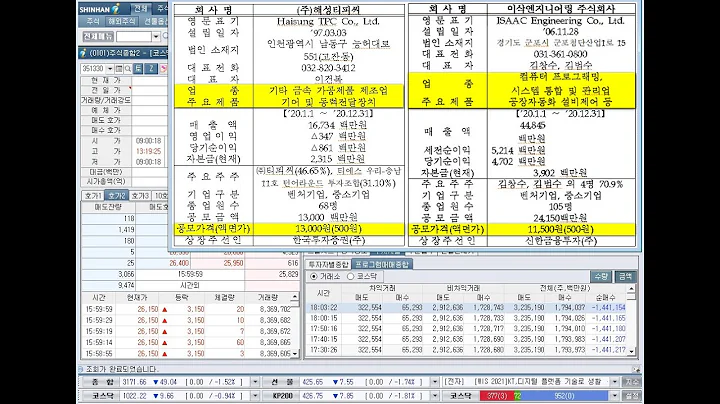Select the 18:03:22 row in program trading table
This screenshot has width=720, height=404.
[x=466, y=308]
